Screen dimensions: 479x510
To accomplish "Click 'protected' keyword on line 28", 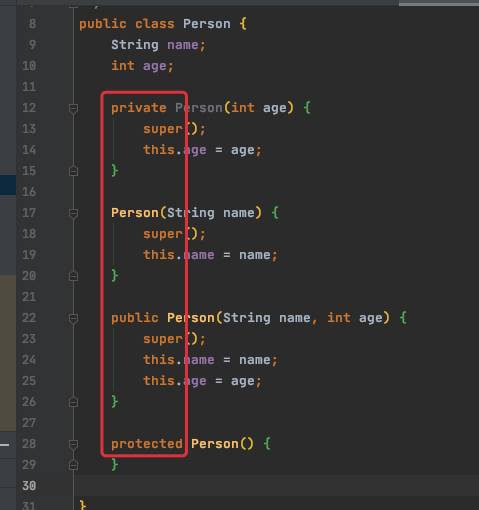I will pos(147,444).
